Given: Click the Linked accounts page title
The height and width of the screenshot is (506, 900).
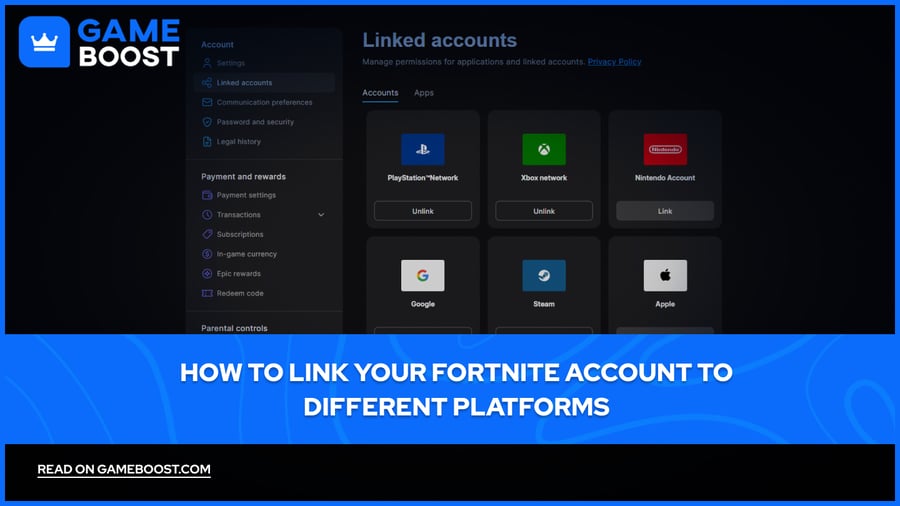Looking at the screenshot, I should coord(440,40).
